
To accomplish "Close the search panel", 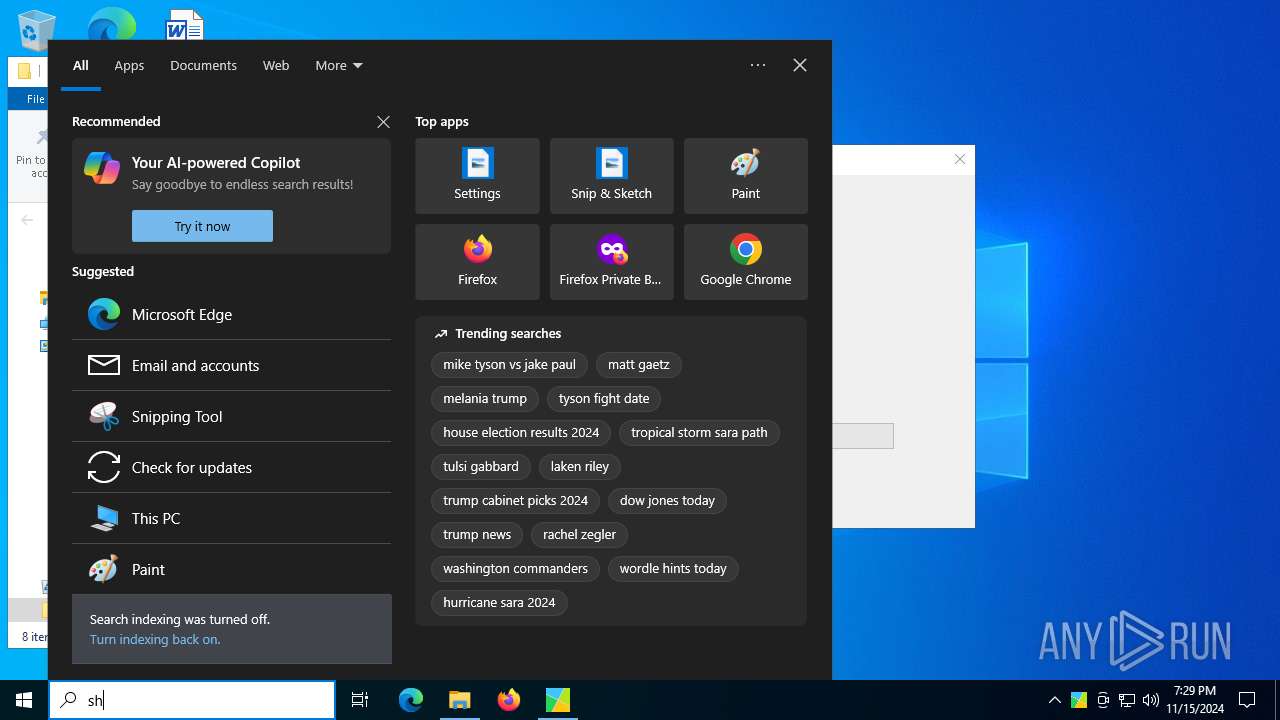I will coord(800,65).
